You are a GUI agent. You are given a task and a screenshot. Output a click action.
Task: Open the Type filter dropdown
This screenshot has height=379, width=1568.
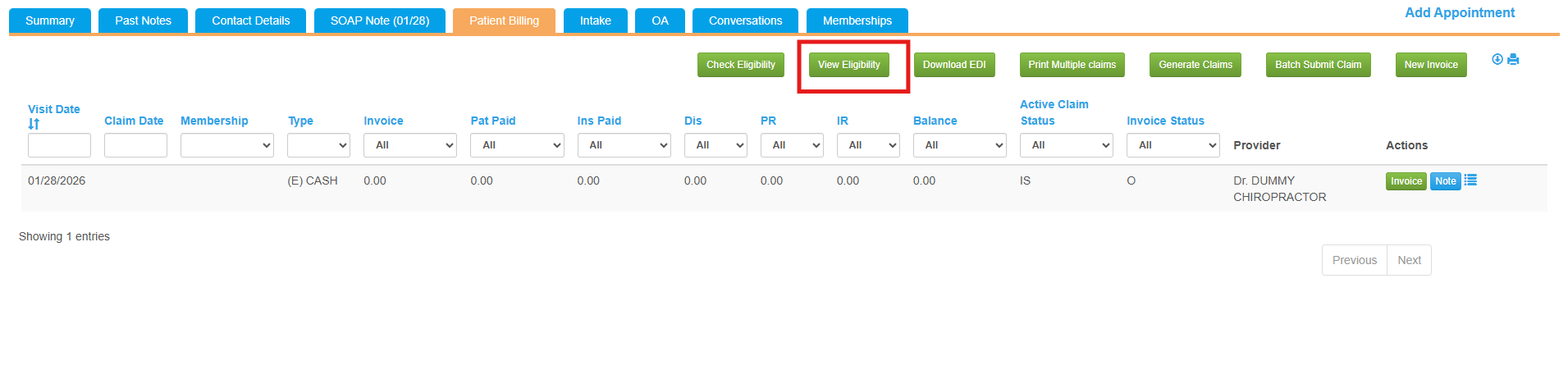[318, 145]
